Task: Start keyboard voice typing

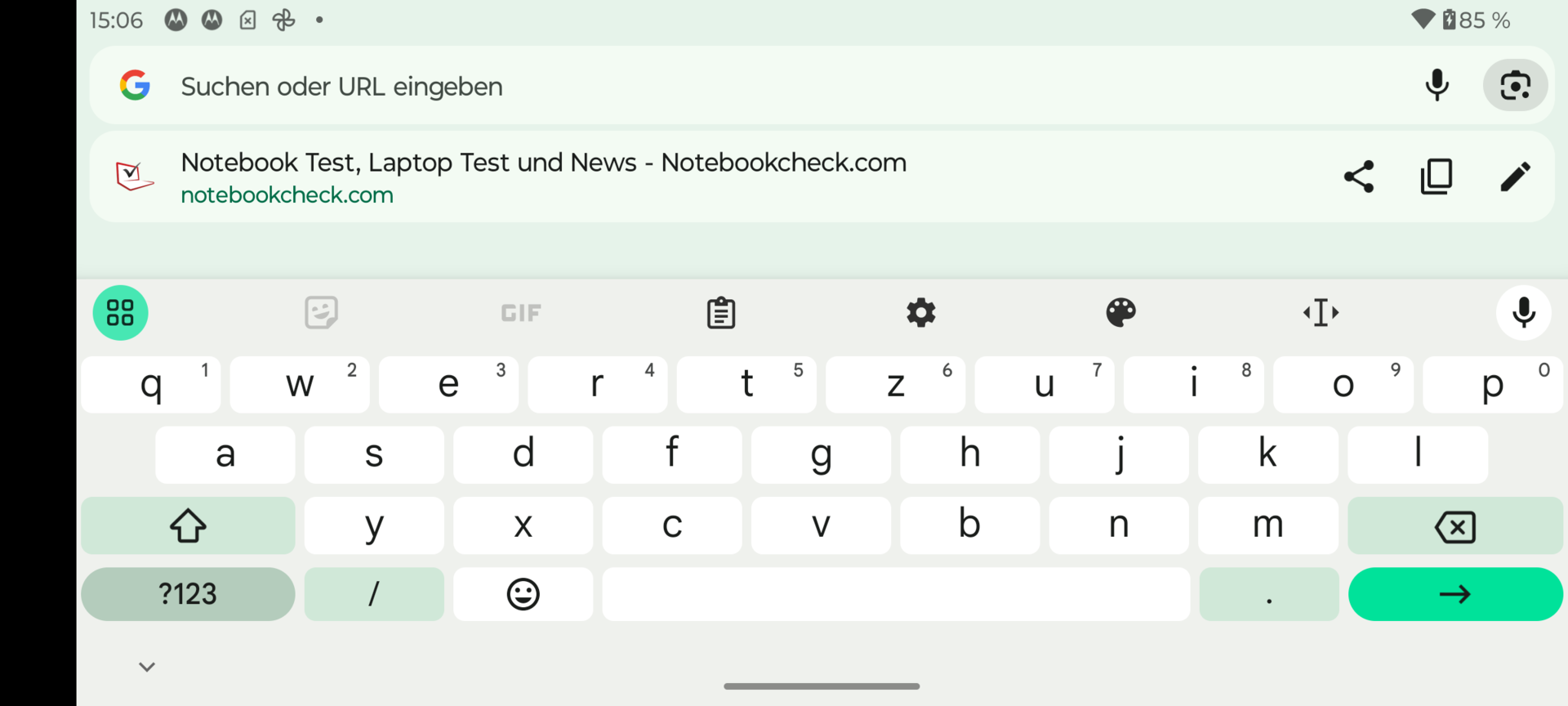Action: pos(1523,313)
